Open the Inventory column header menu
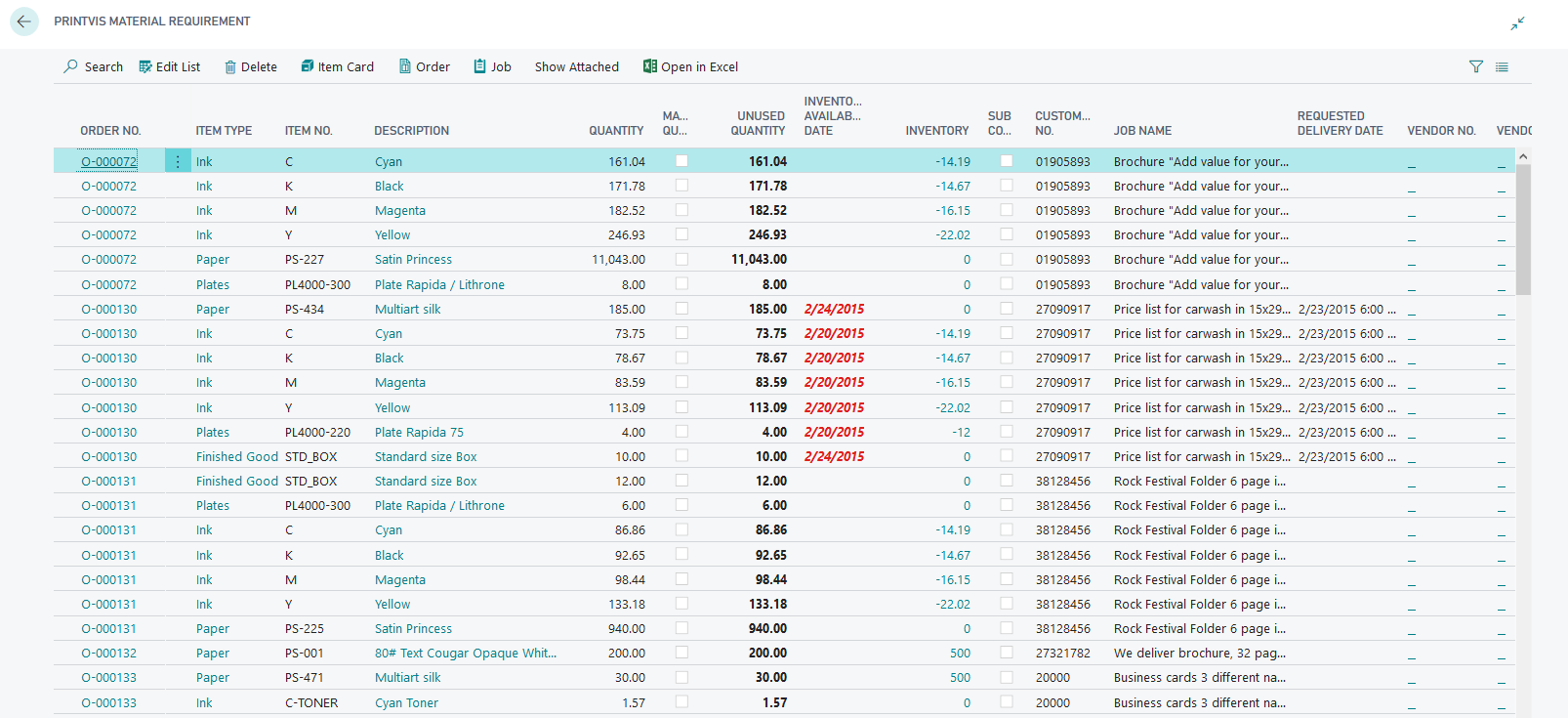The height and width of the screenshot is (718, 1568). [x=937, y=131]
